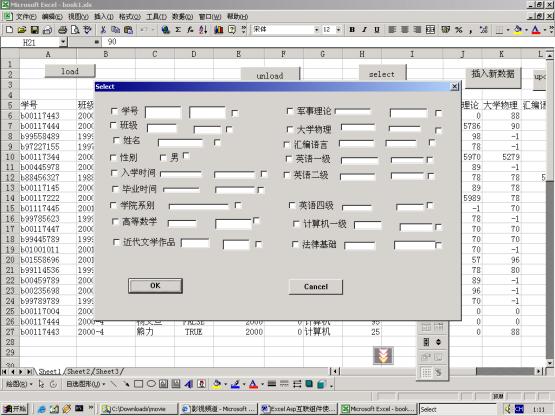This screenshot has width=555, height=416.
Task: Align cell text left
Action: click(392, 30)
